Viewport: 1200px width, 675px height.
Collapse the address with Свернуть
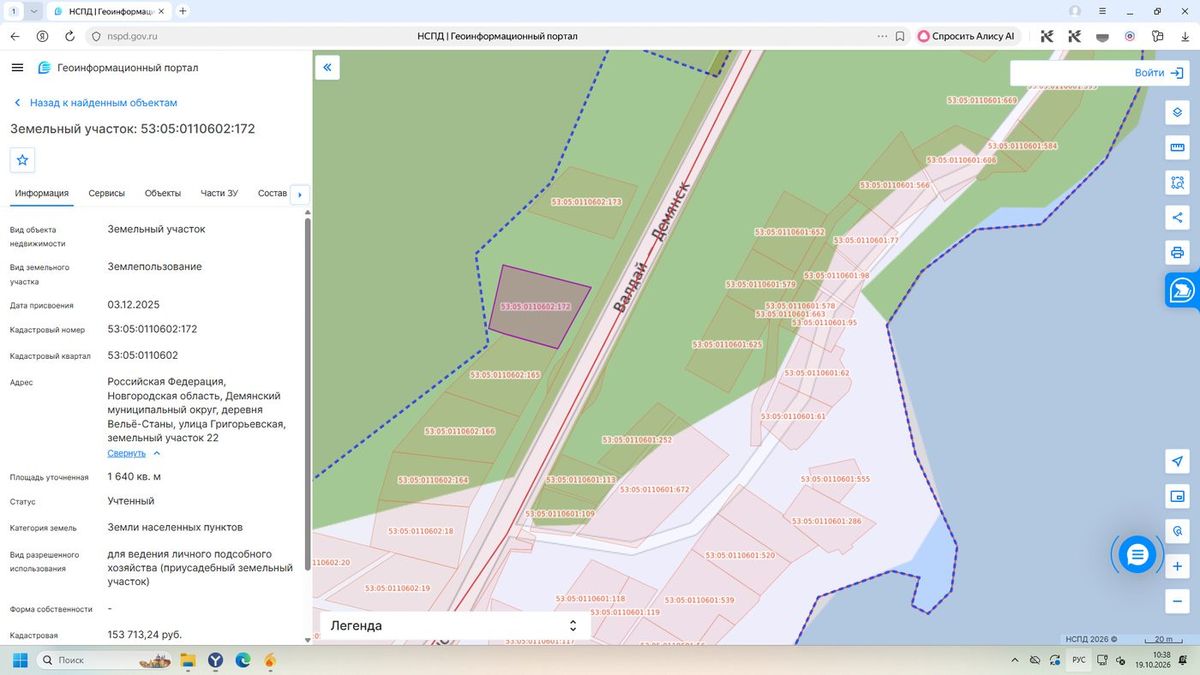click(127, 453)
